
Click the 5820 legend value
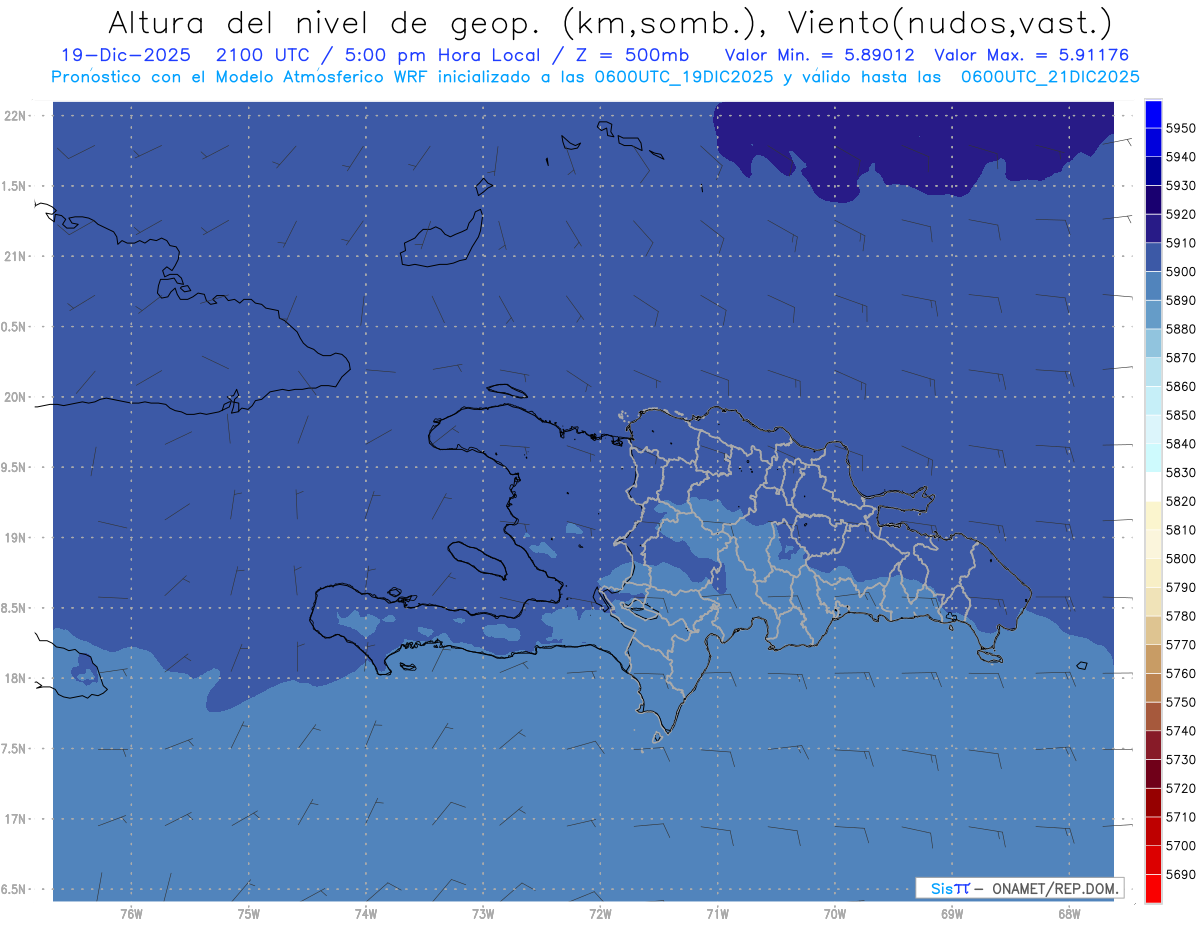click(x=1180, y=501)
